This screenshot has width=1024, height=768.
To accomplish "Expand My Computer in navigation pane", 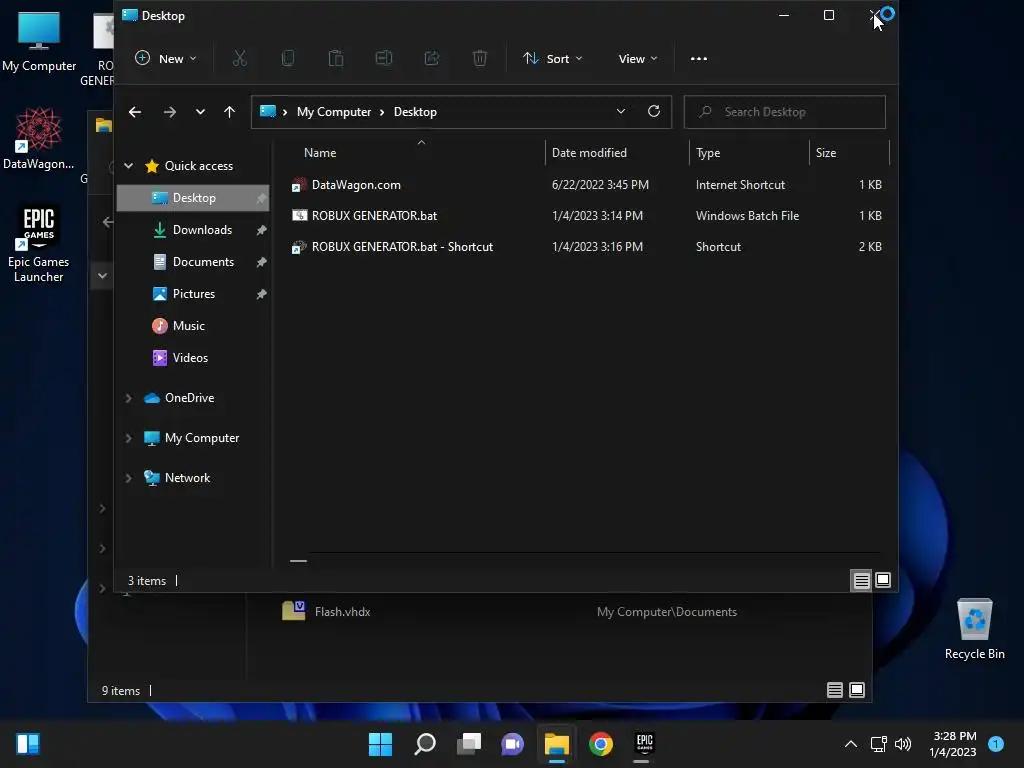I will pos(129,438).
